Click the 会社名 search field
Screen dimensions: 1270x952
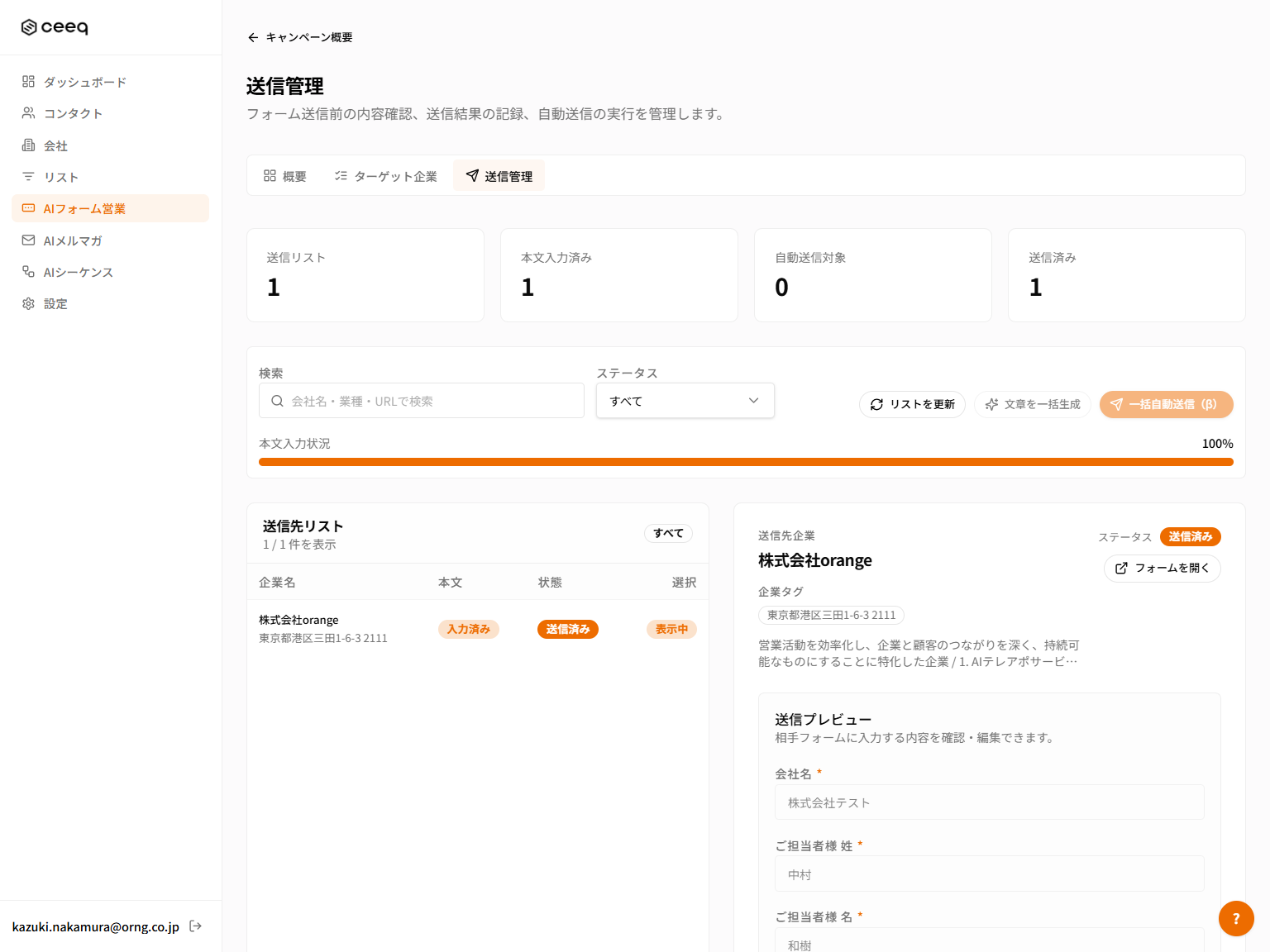pyautogui.click(x=422, y=401)
